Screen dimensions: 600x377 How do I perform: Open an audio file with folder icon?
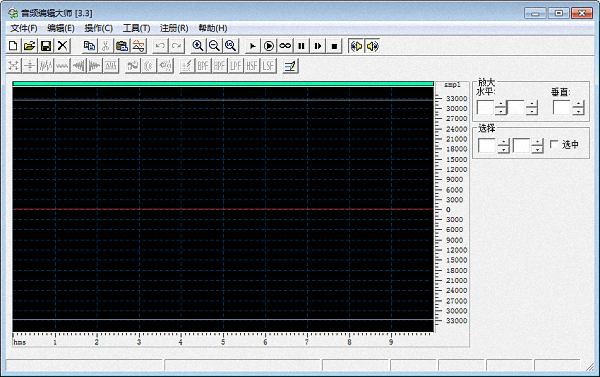click(x=29, y=46)
